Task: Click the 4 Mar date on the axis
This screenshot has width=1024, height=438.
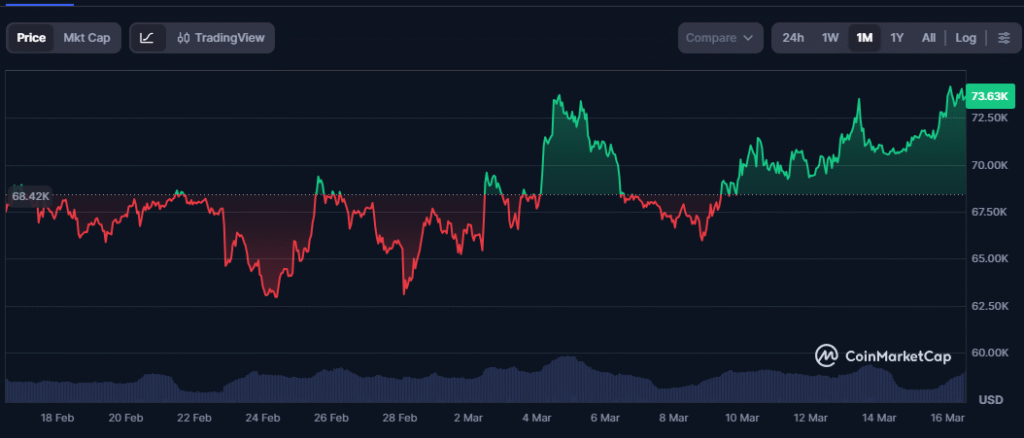Action: (537, 417)
